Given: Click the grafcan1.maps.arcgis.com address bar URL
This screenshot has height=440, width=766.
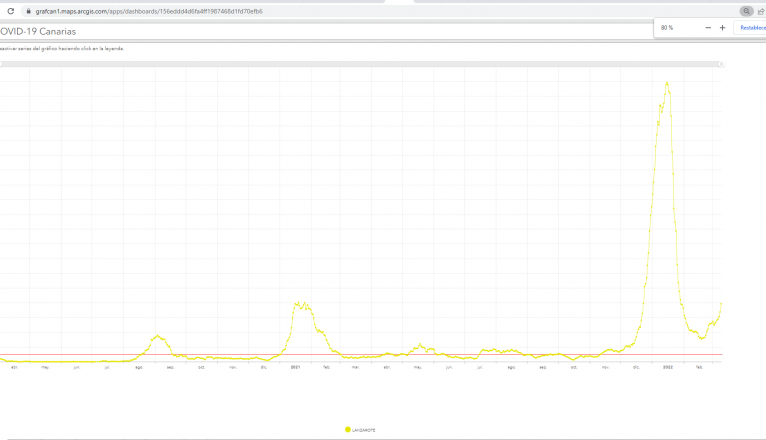Looking at the screenshot, I should point(149,11).
